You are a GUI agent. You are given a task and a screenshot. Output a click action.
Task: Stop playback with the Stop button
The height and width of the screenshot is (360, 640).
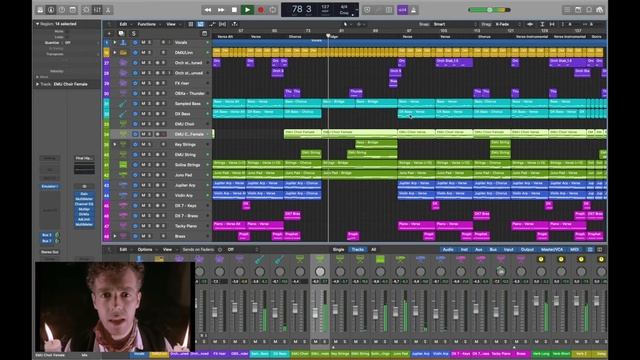234,10
